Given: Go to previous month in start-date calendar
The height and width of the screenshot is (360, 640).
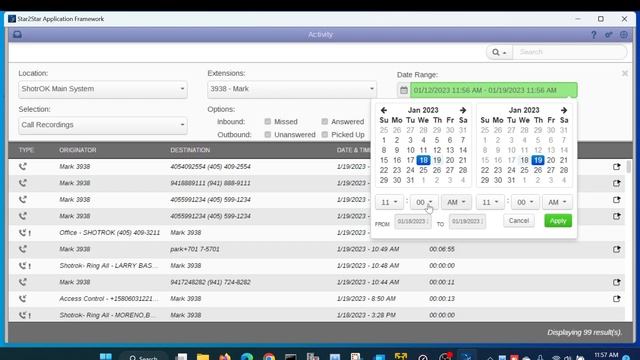Looking at the screenshot, I should coord(384,110).
